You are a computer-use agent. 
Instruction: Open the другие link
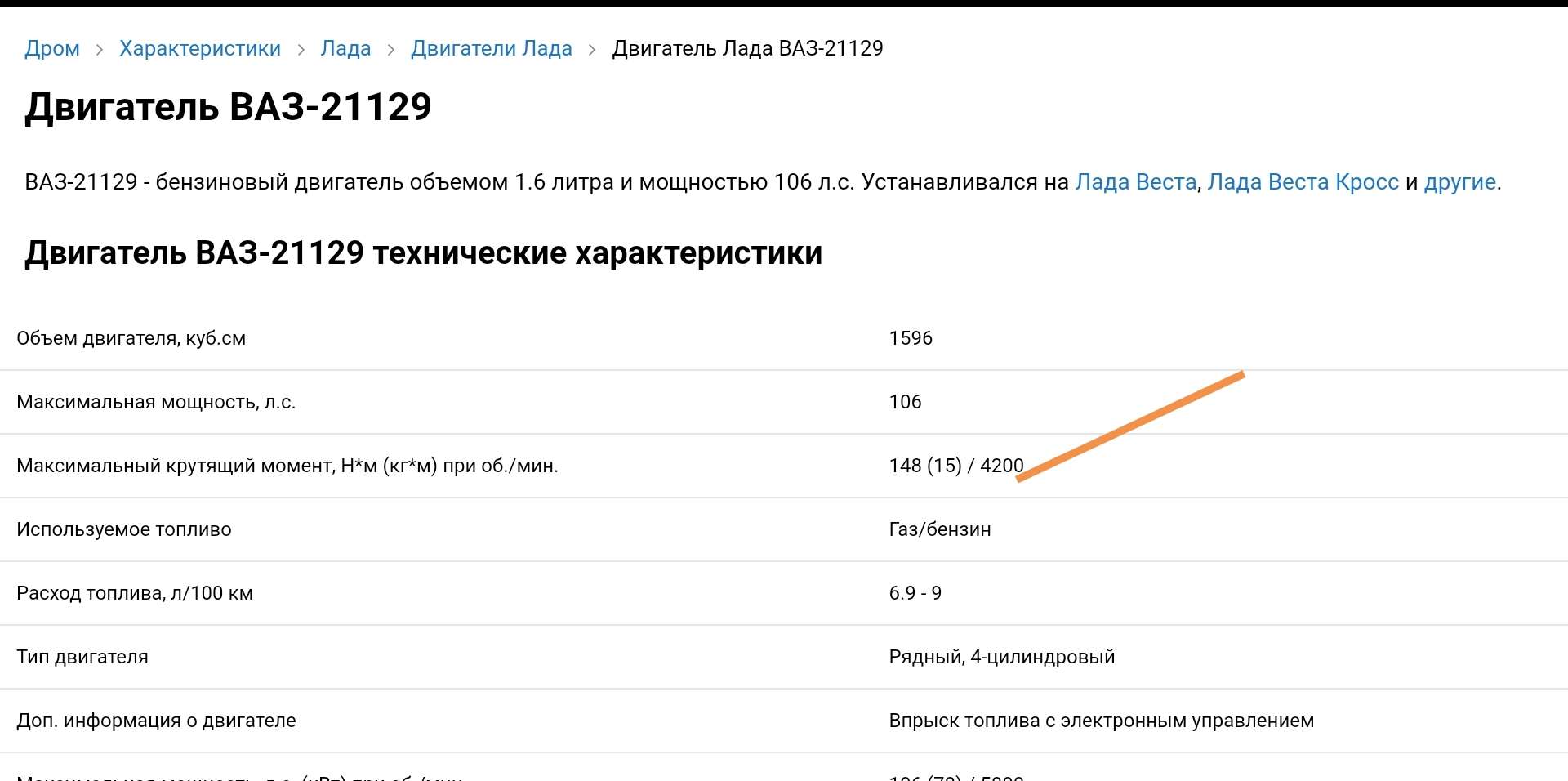click(x=1460, y=181)
